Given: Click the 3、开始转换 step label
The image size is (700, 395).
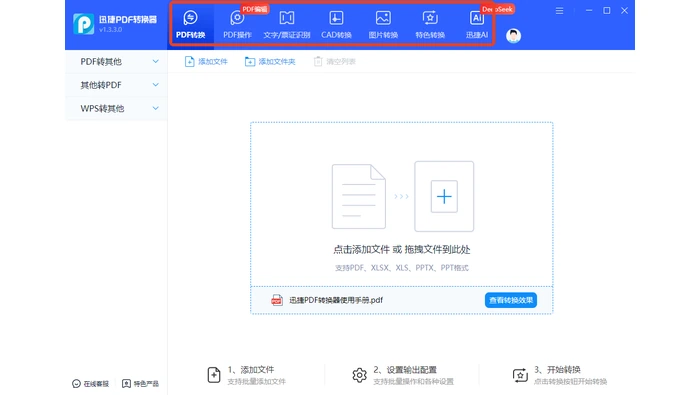Looking at the screenshot, I should click(557, 370).
